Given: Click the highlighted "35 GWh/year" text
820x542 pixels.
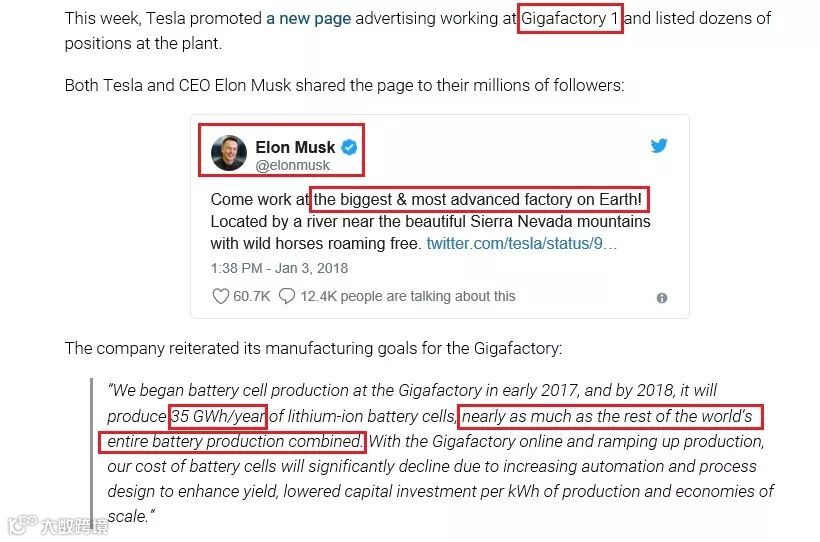Looking at the screenshot, I should 217,415.
